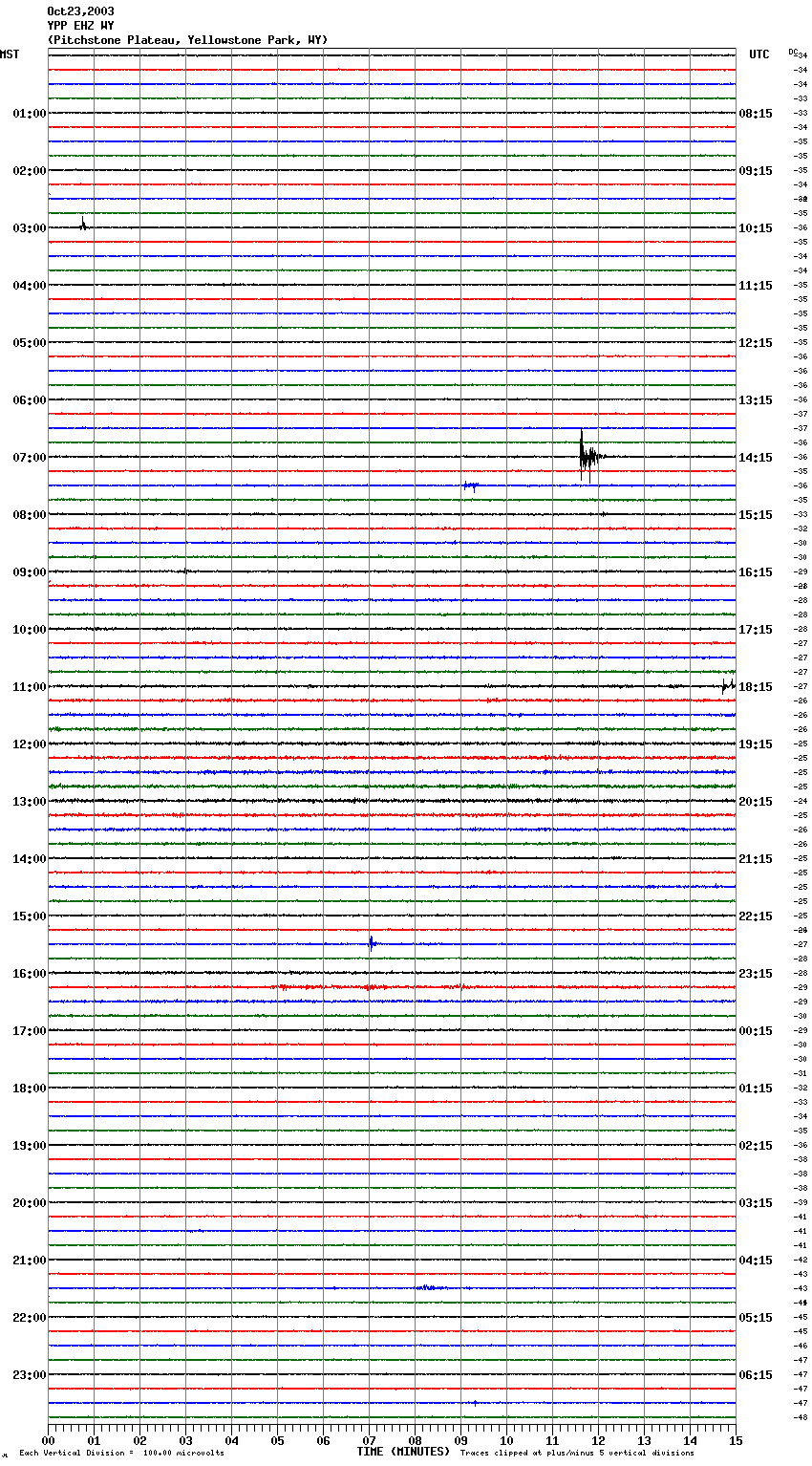Click the TIME (MINUTES) axis title
The height and width of the screenshot is (1466, 812).
click(x=403, y=1452)
